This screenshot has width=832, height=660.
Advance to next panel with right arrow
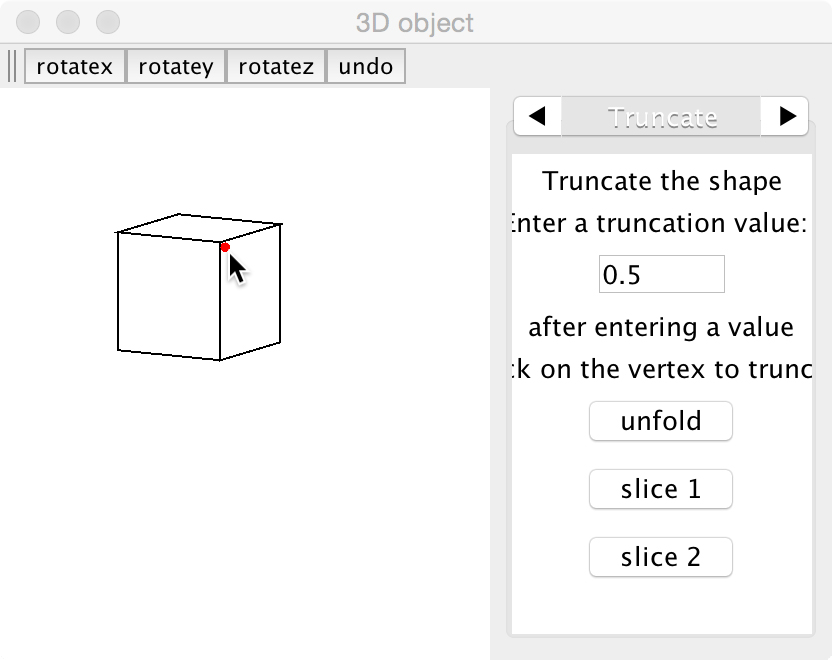(787, 116)
